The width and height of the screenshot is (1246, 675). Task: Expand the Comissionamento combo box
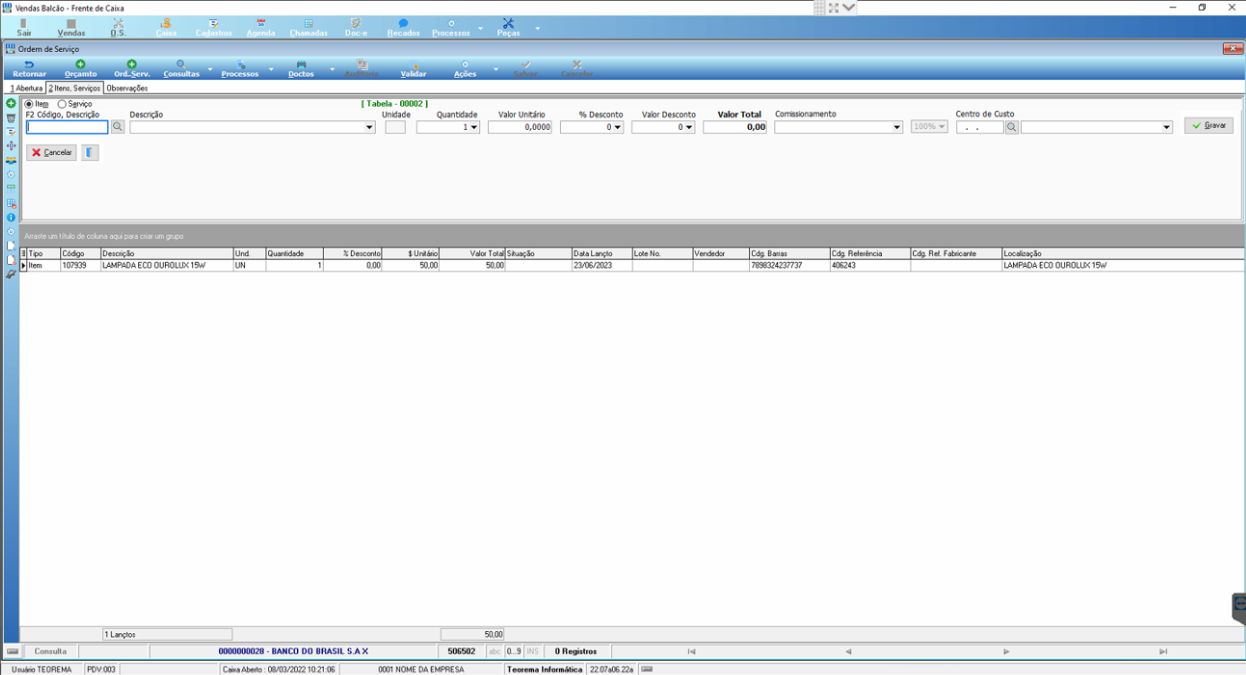coord(897,128)
